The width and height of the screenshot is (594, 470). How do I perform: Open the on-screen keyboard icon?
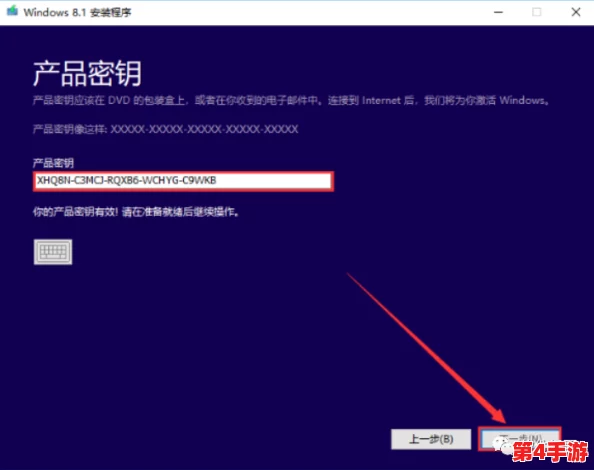(x=53, y=251)
